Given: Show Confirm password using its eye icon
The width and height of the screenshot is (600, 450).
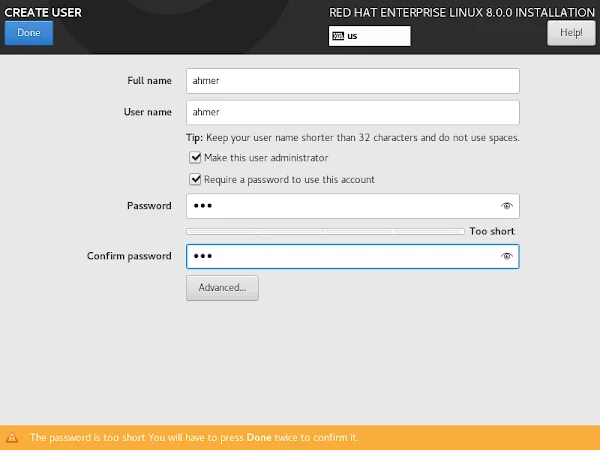Looking at the screenshot, I should [x=506, y=256].
